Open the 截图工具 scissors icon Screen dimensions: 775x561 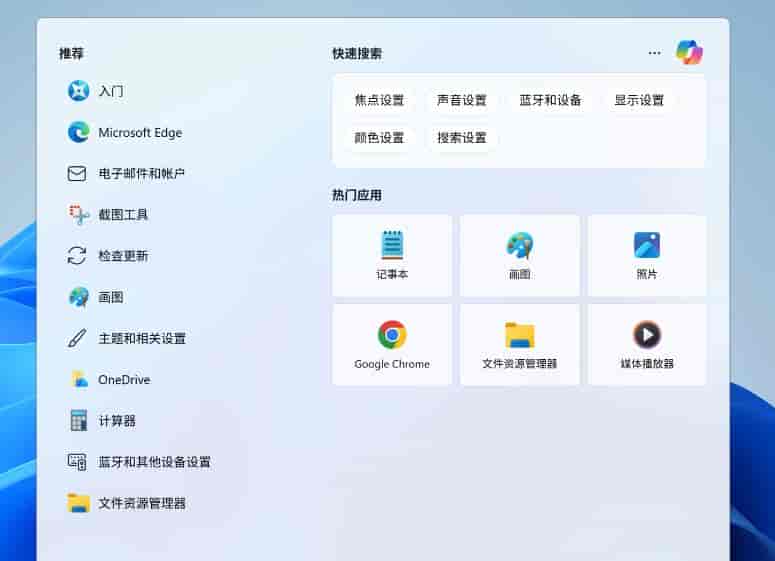78,215
